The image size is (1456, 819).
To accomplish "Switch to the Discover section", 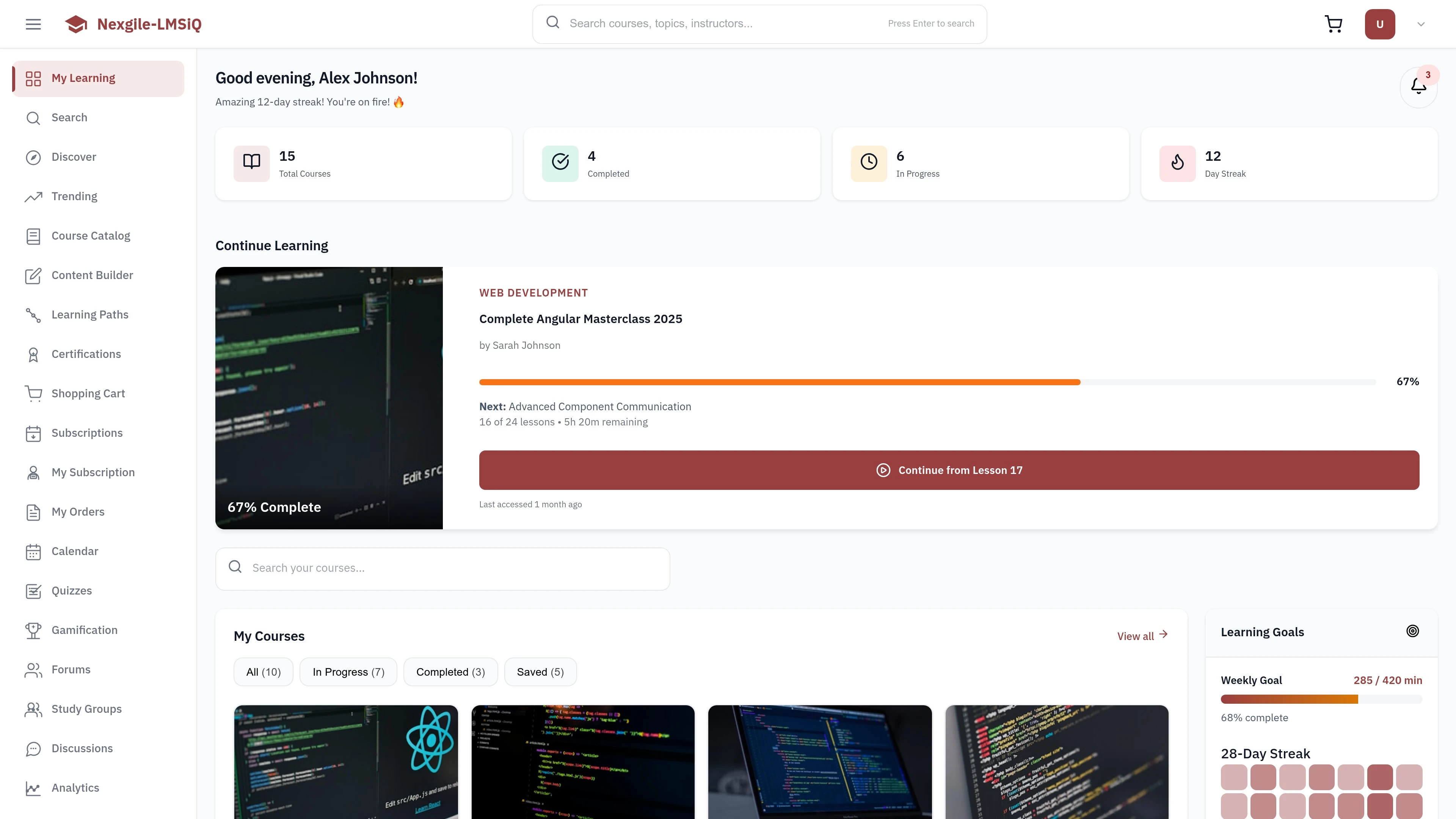I will point(74,157).
